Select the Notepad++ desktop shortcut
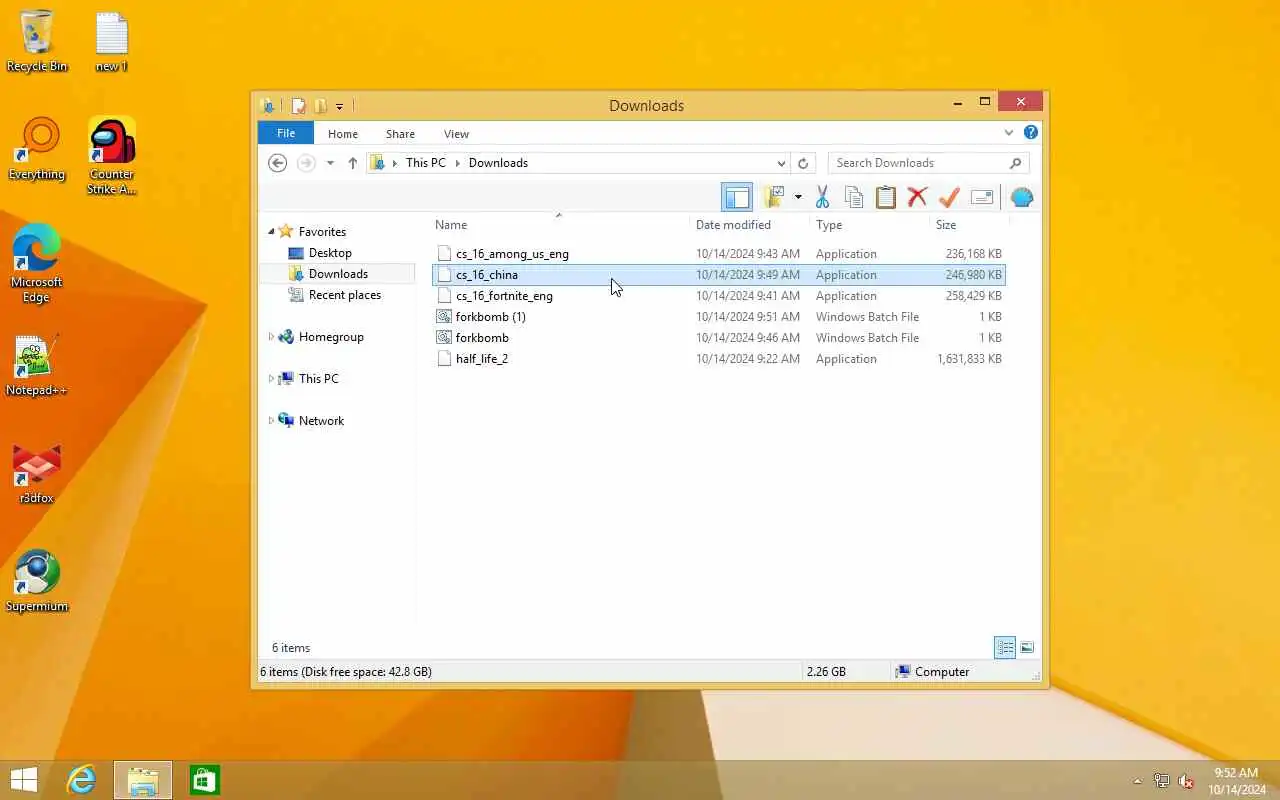The height and width of the screenshot is (800, 1280). pyautogui.click(x=37, y=365)
